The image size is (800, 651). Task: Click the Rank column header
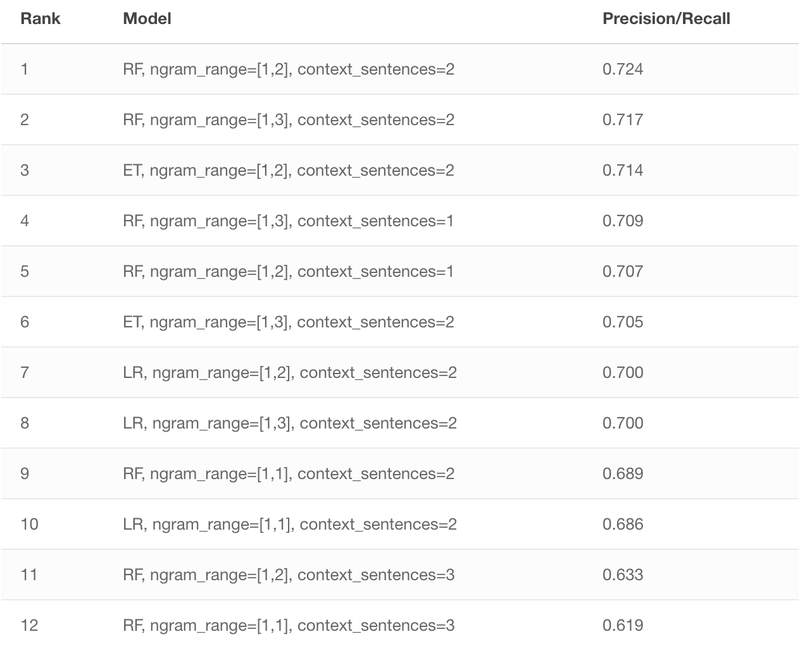coord(40,19)
